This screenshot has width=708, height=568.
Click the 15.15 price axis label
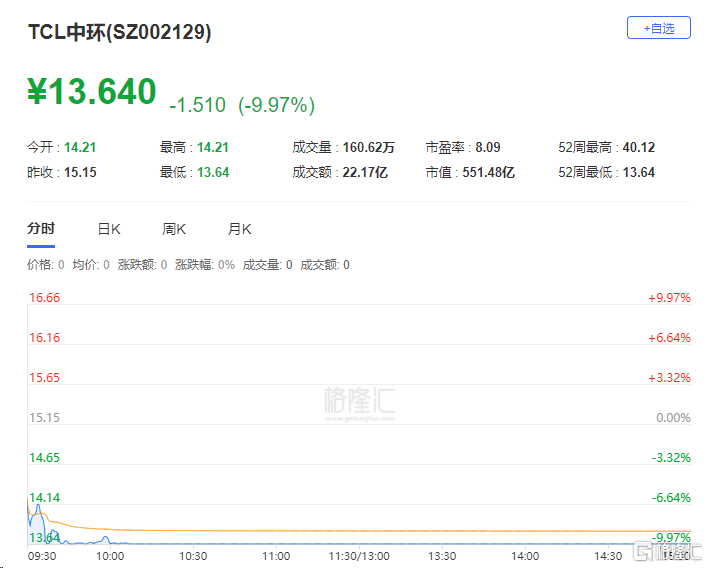tap(44, 418)
